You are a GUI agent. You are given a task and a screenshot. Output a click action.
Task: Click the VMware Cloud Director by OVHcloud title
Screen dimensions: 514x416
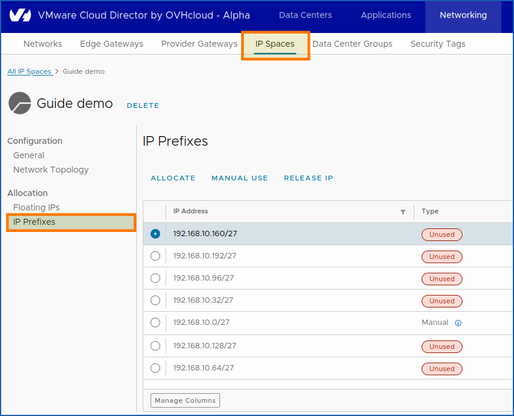click(x=144, y=15)
